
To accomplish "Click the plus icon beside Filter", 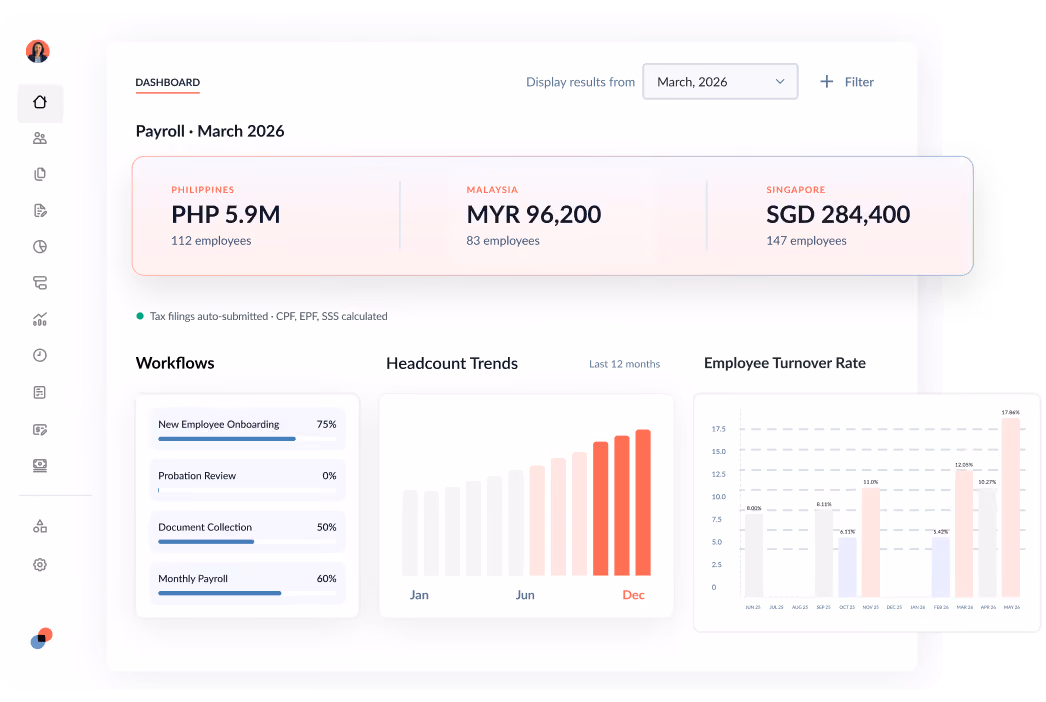I will (827, 81).
